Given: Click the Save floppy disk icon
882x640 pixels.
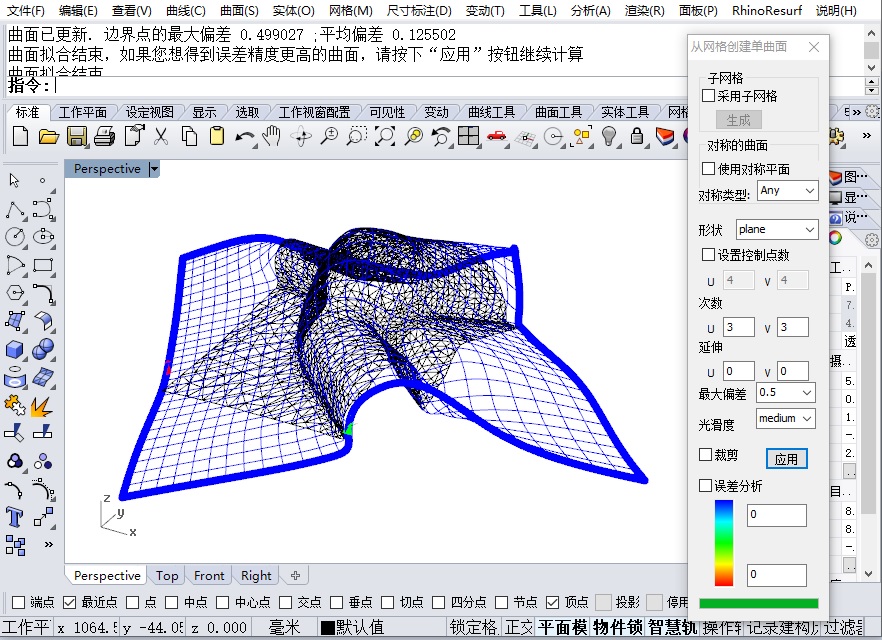Looking at the screenshot, I should click(x=77, y=136).
